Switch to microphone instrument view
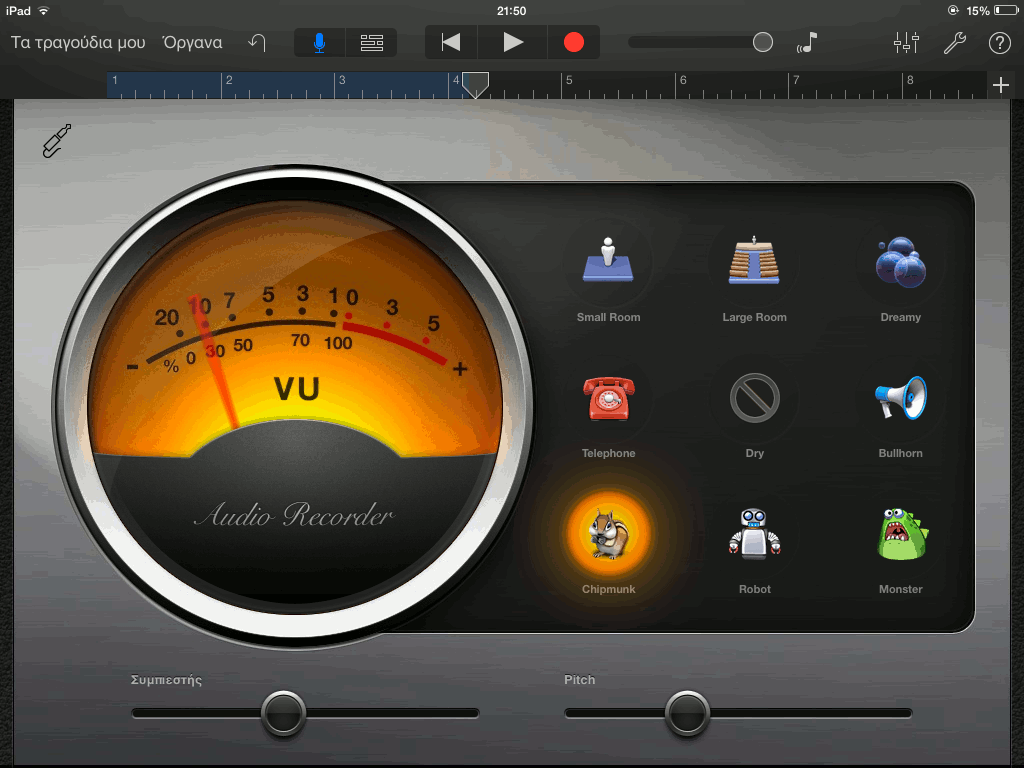The image size is (1024, 768). [319, 43]
